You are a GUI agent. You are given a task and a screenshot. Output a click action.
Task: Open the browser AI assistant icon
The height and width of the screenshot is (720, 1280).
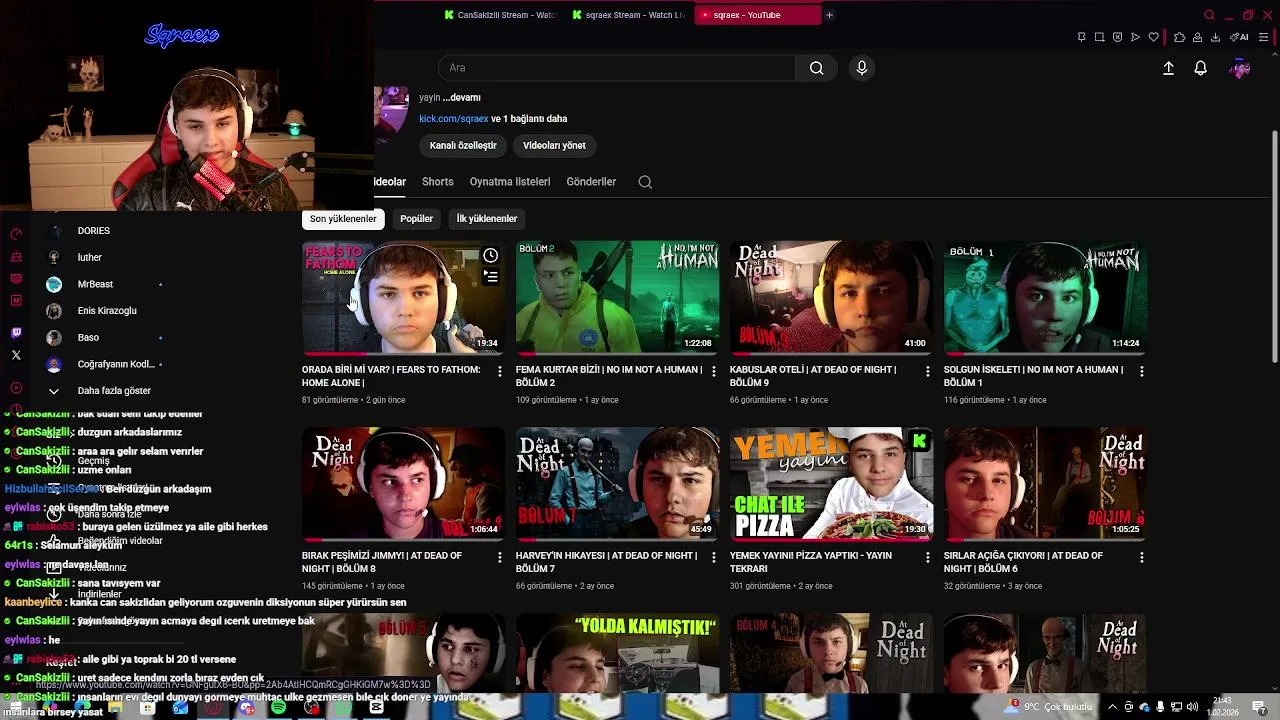[x=1238, y=38]
